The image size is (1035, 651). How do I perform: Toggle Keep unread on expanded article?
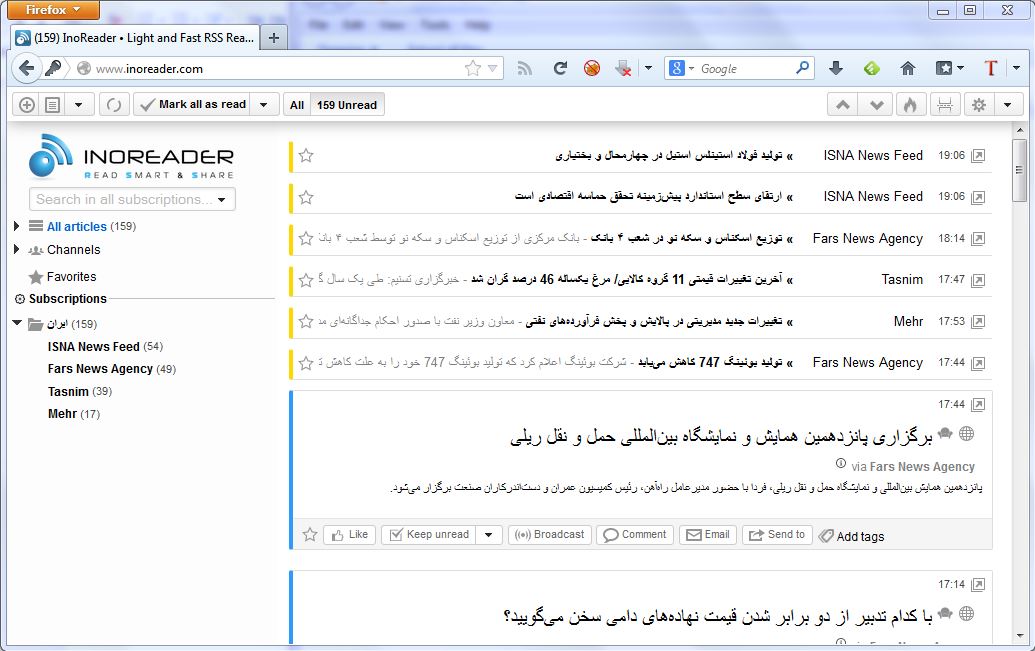(x=429, y=535)
